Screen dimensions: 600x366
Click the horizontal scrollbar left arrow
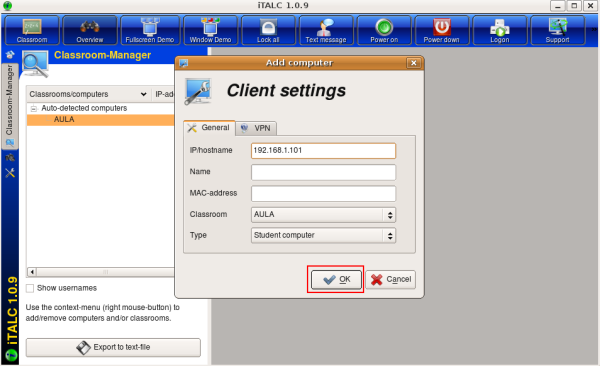point(32,272)
